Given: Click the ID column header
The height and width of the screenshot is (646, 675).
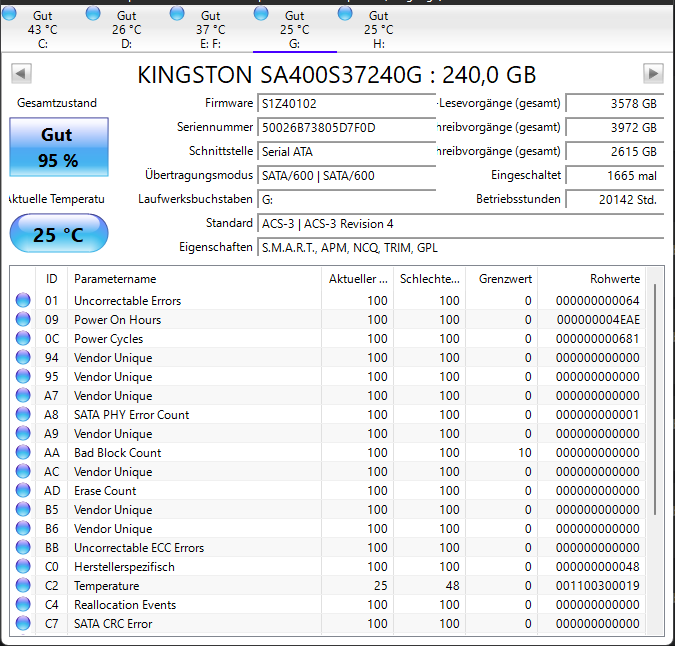Looking at the screenshot, I should pyautogui.click(x=51, y=279).
